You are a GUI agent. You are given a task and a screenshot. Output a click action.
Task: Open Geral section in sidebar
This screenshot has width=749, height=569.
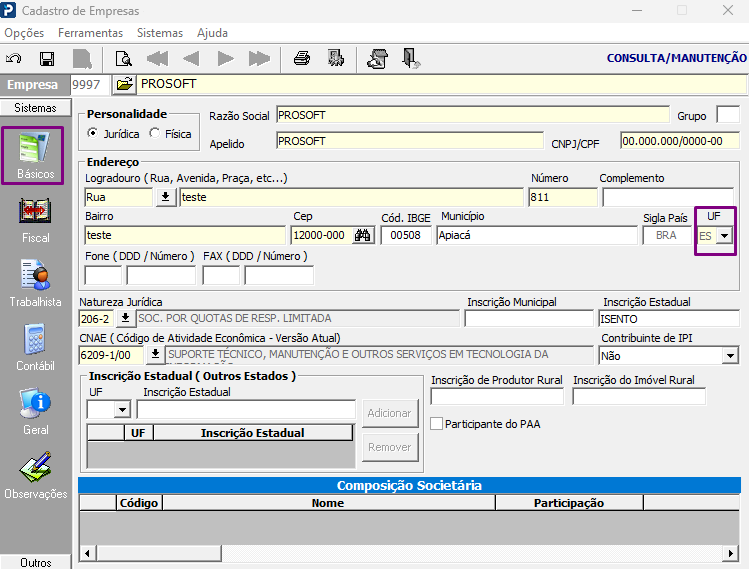[35, 412]
